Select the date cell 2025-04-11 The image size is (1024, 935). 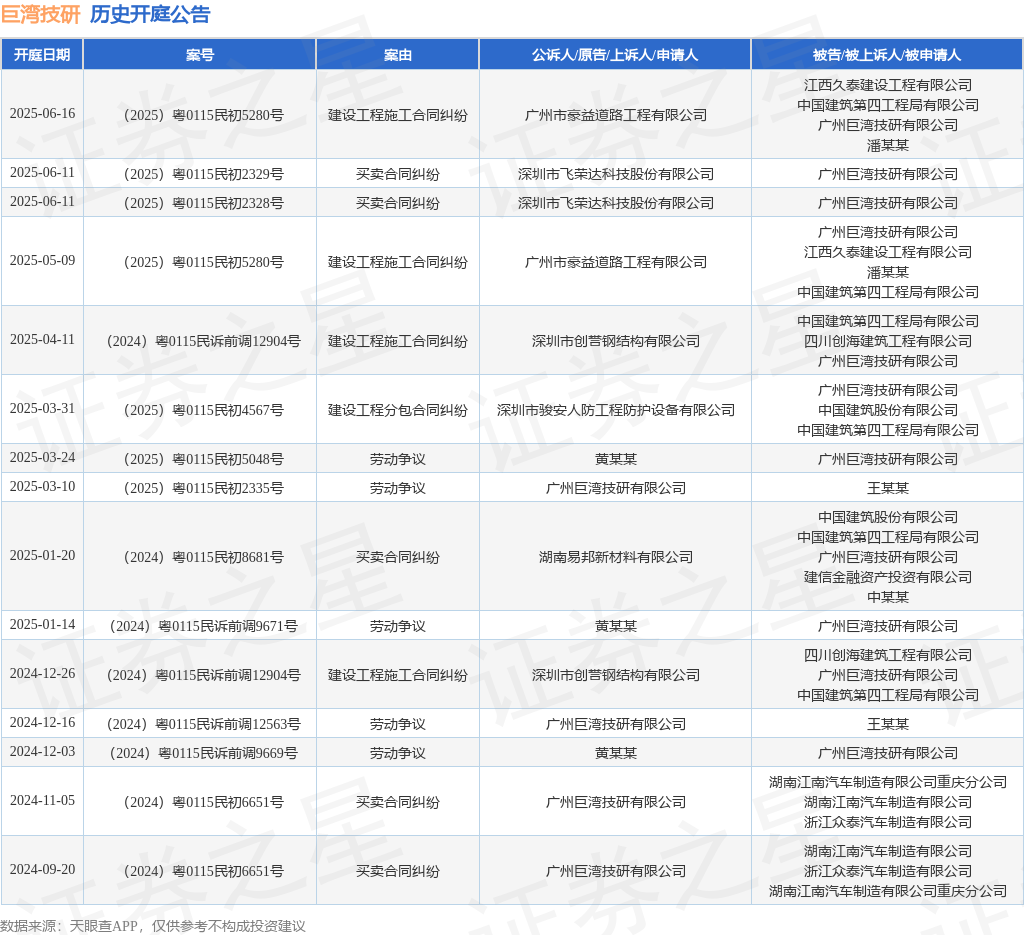pyautogui.click(x=42, y=340)
